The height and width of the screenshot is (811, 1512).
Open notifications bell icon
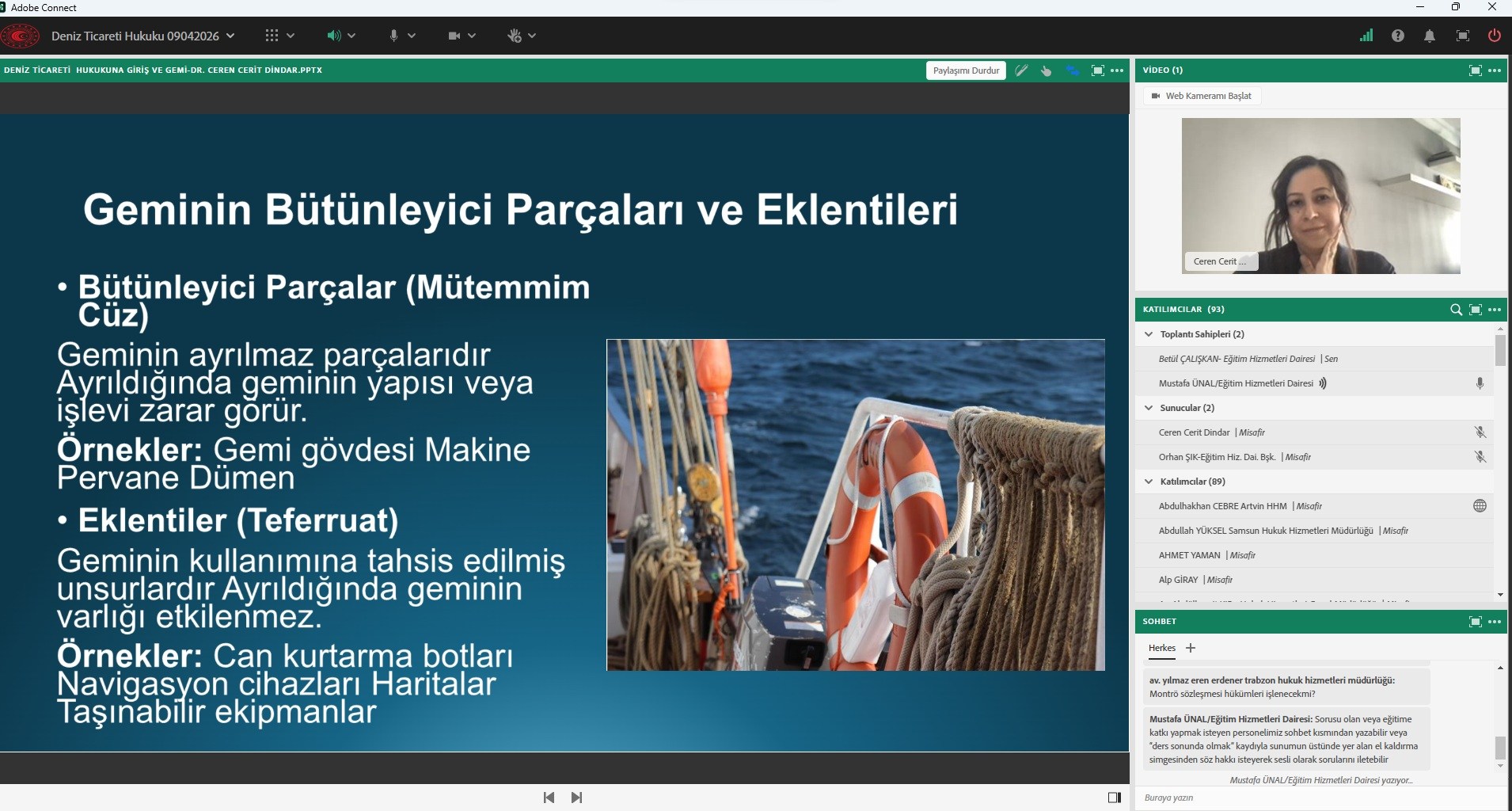(1430, 36)
